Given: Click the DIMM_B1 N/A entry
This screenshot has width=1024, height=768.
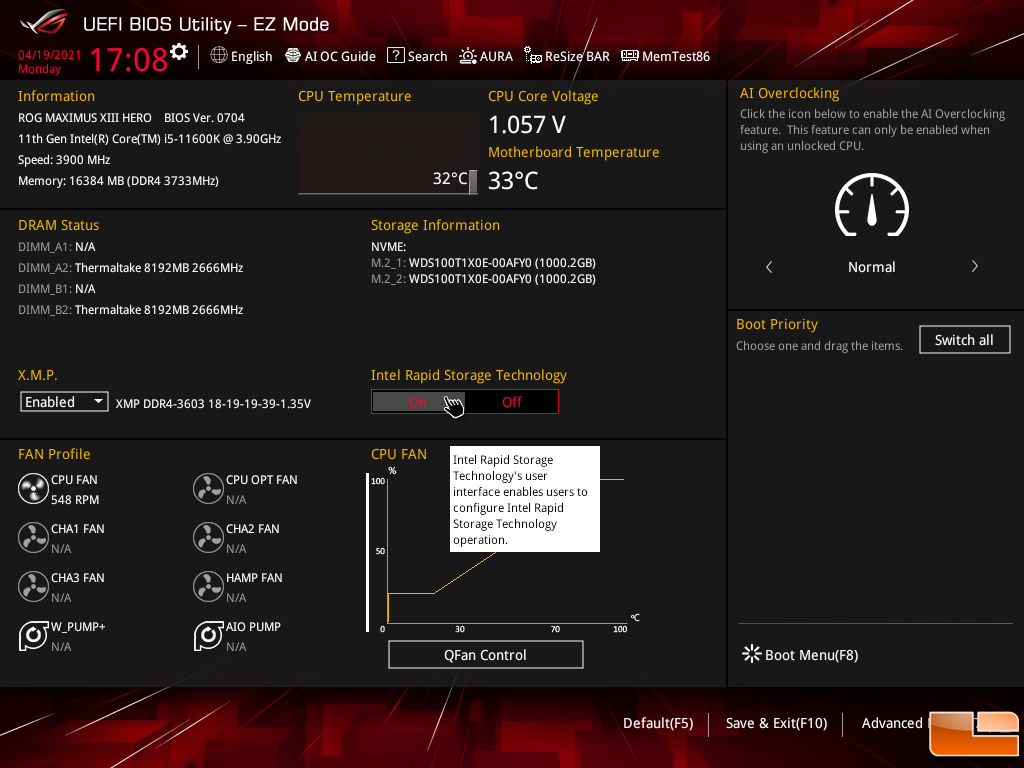Looking at the screenshot, I should tap(57, 289).
